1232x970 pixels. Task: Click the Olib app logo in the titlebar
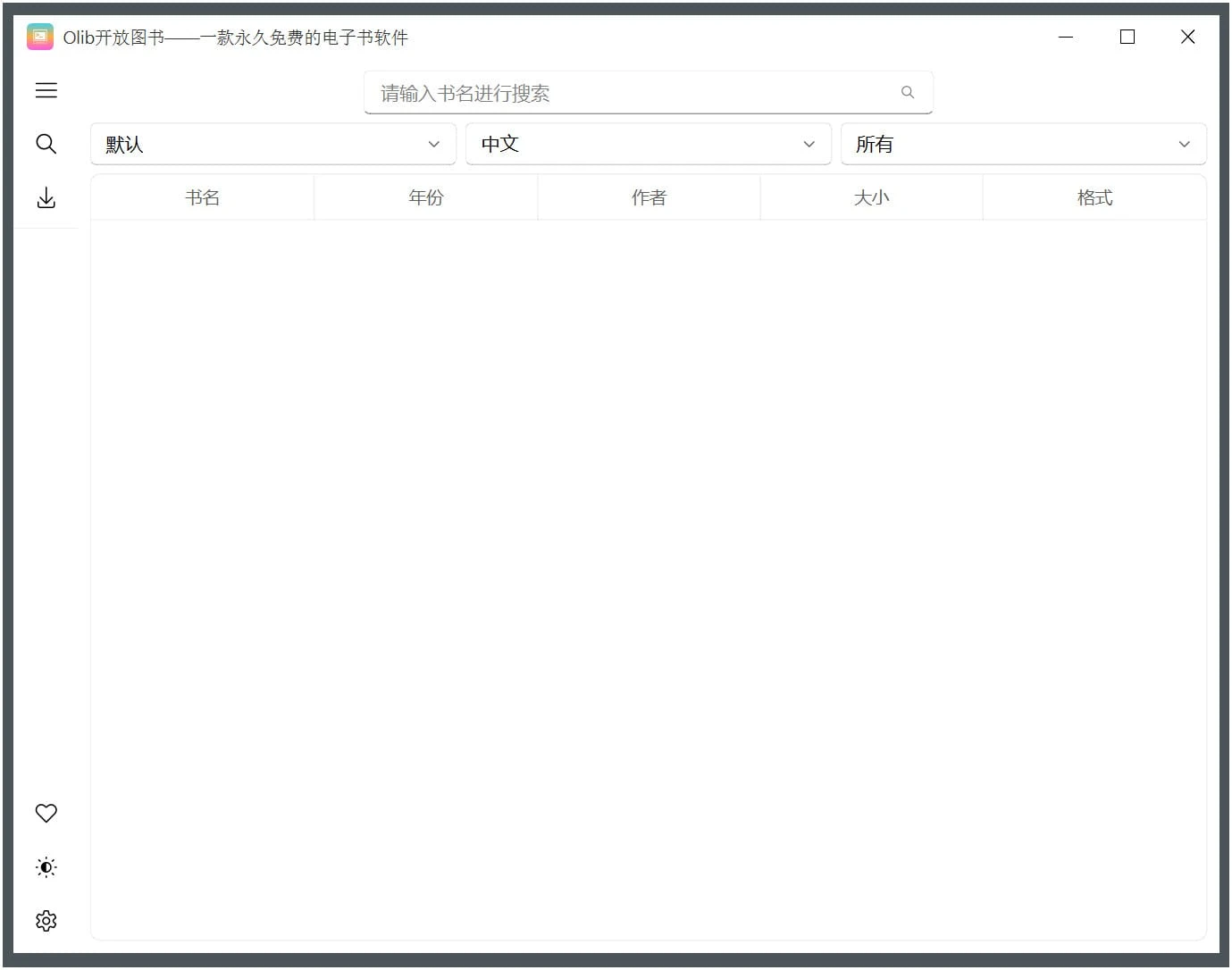(x=39, y=37)
